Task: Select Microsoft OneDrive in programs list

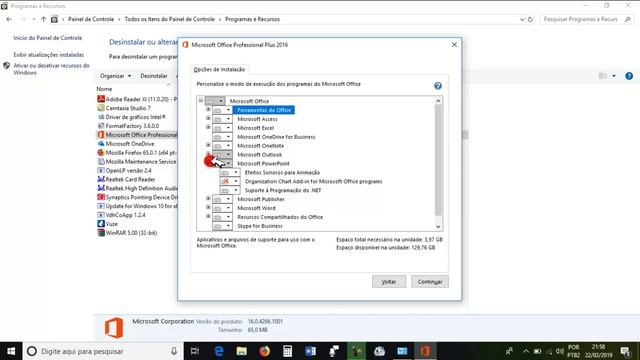Action: point(126,144)
